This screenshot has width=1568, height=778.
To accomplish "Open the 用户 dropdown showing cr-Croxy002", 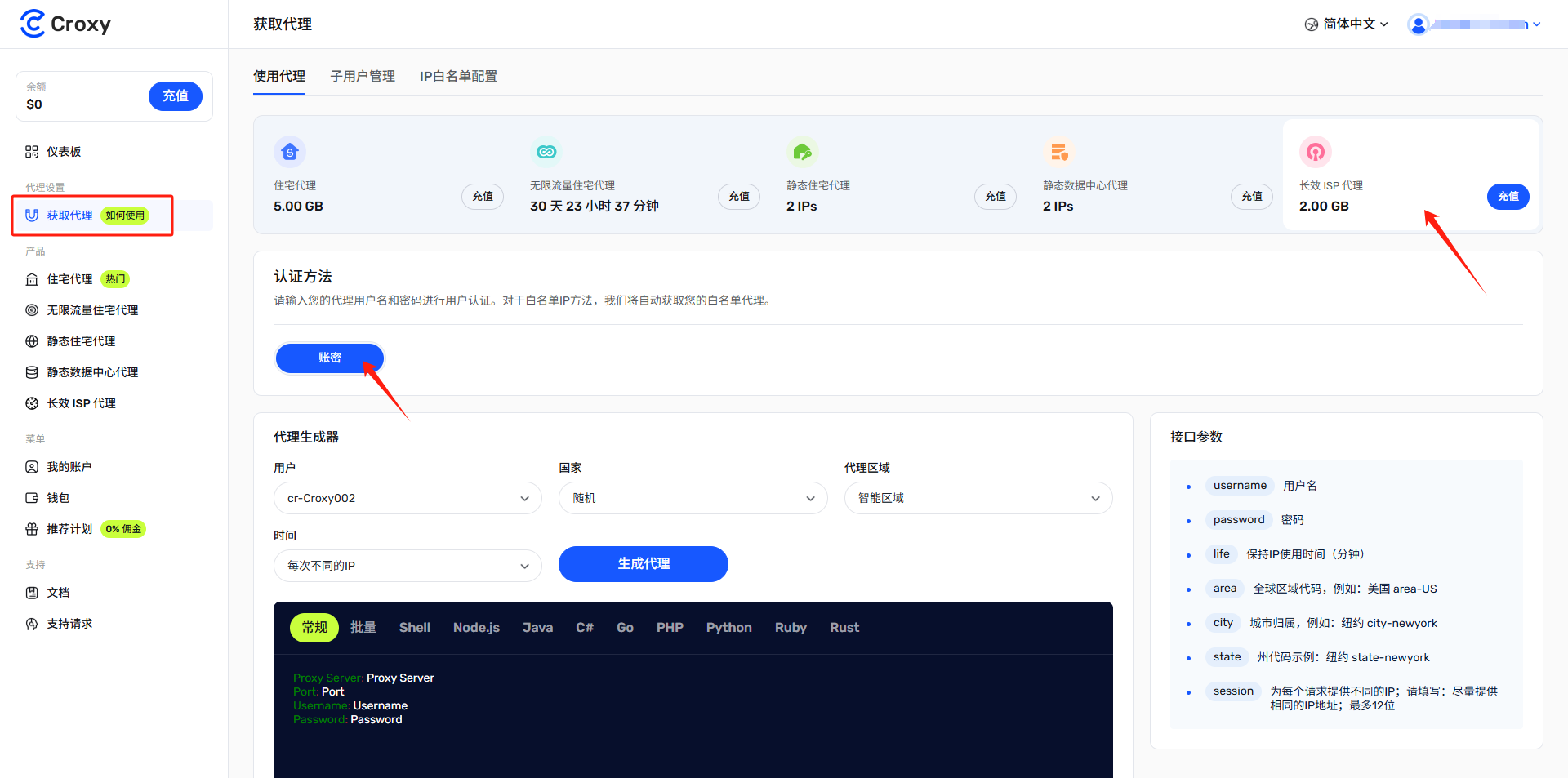I will (x=408, y=498).
